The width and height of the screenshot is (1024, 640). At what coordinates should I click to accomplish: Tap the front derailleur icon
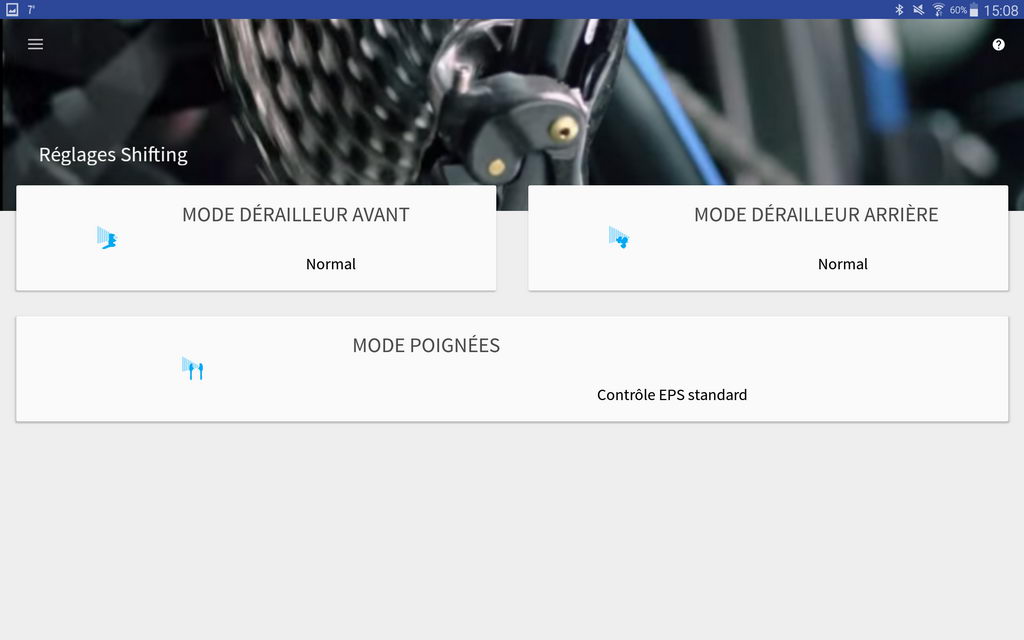107,238
